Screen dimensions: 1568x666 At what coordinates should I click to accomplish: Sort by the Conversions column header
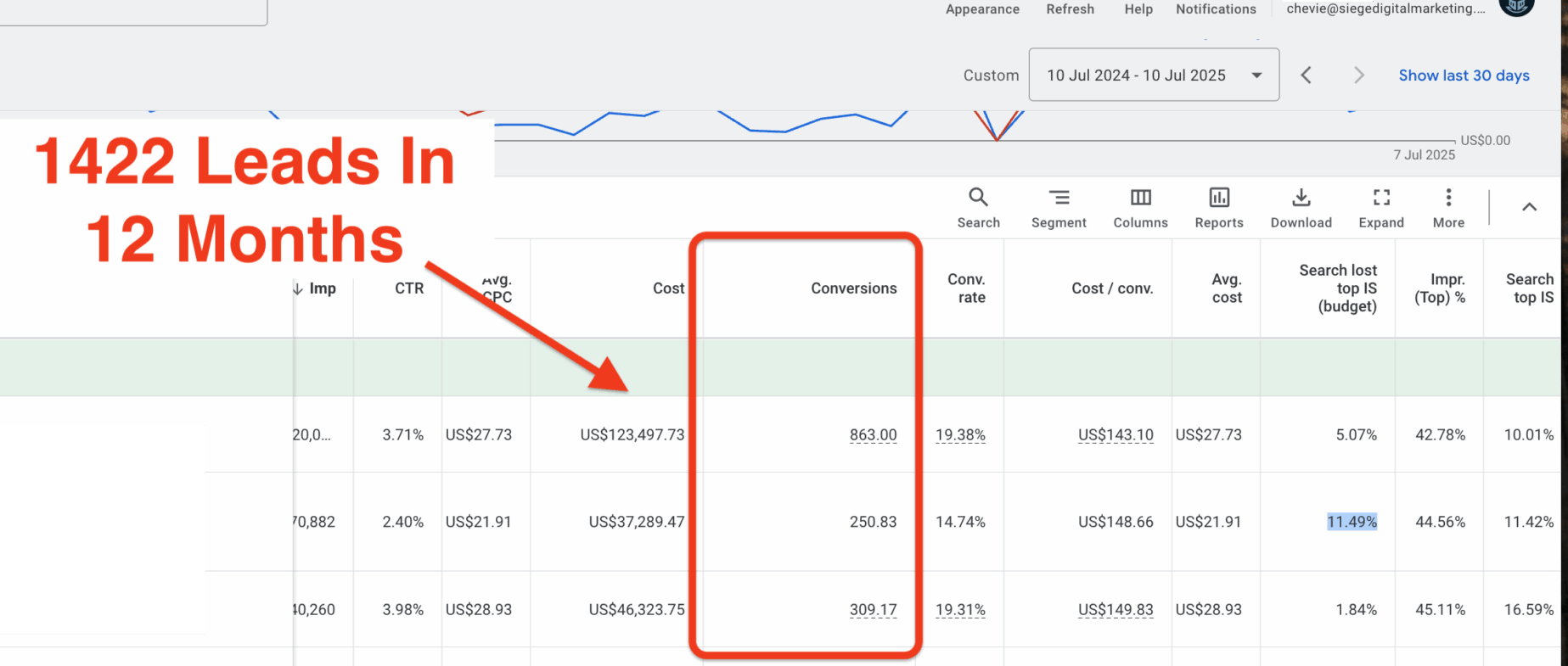click(853, 288)
